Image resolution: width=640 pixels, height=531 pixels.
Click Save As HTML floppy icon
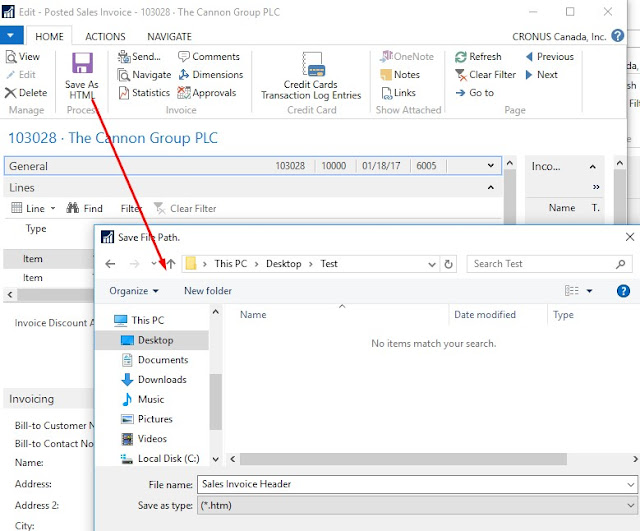coord(82,63)
